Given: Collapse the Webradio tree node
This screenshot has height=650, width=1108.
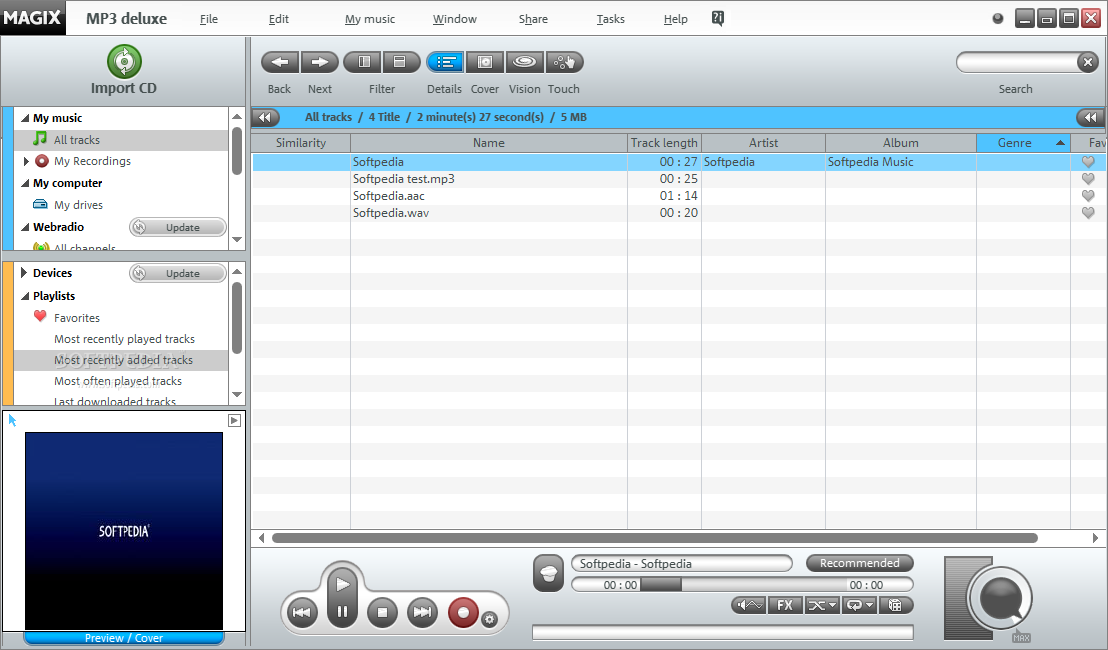Looking at the screenshot, I should pos(25,227).
